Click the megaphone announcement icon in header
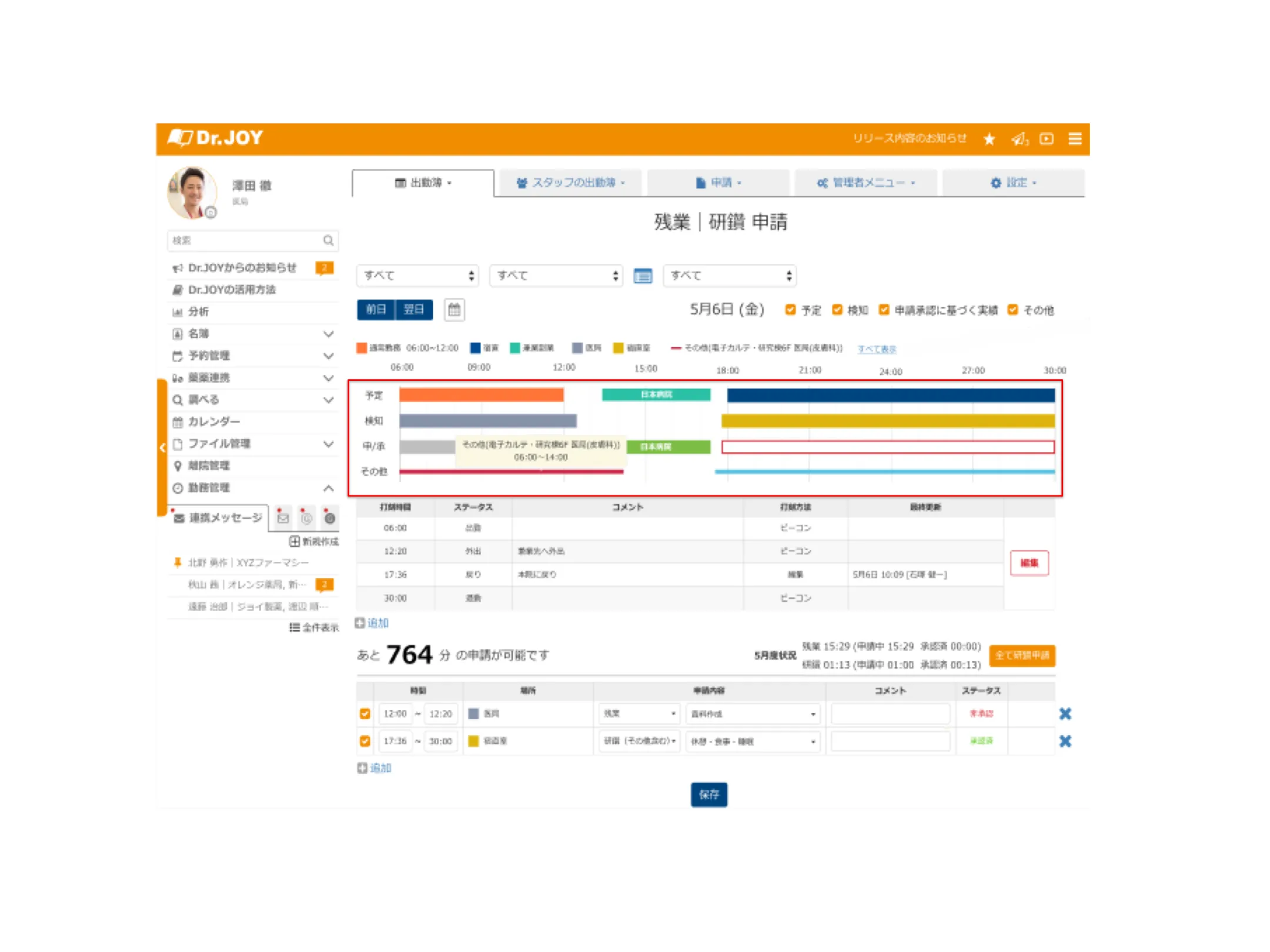Screen dimensions: 1270x952 [x=1019, y=139]
